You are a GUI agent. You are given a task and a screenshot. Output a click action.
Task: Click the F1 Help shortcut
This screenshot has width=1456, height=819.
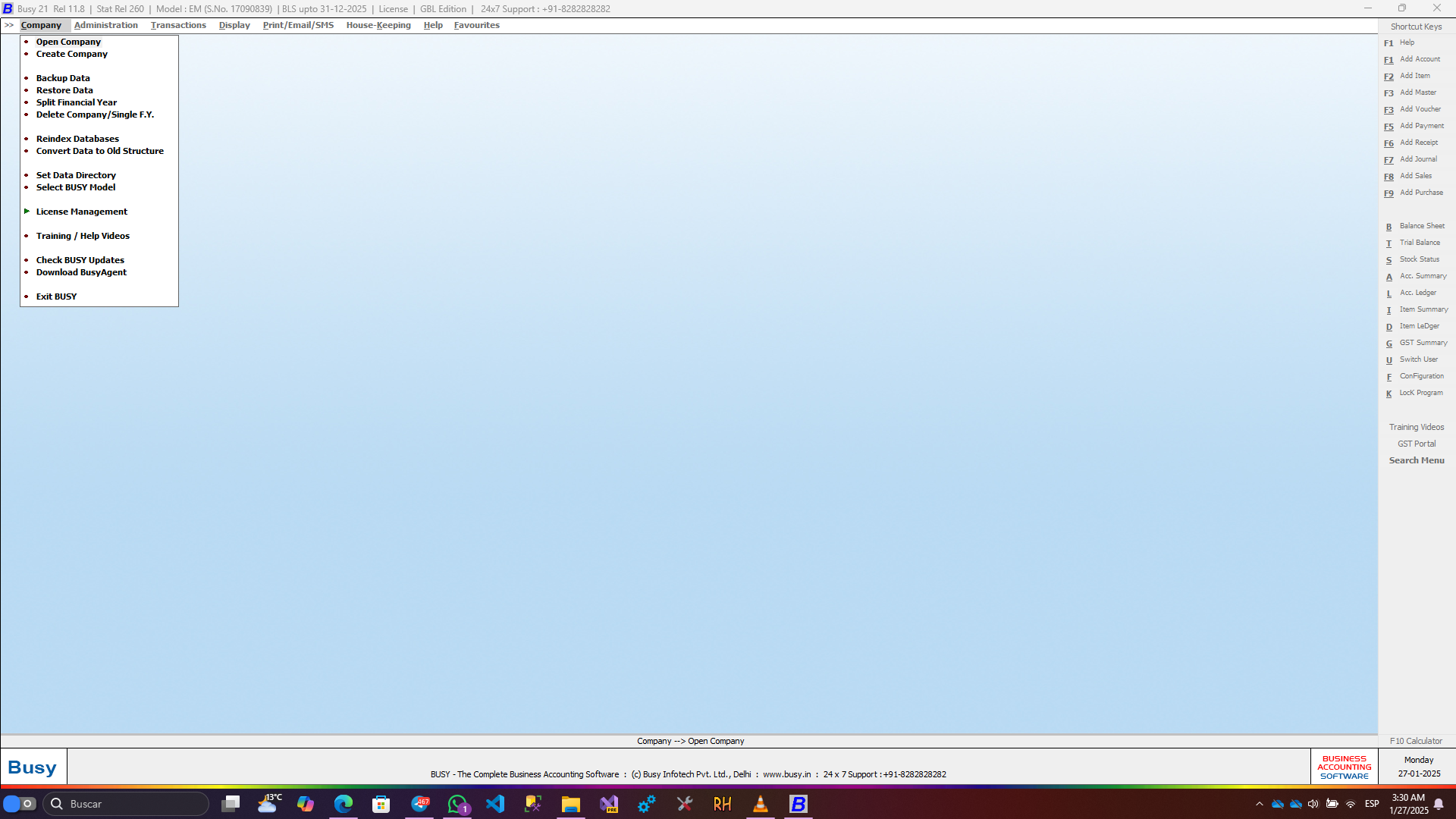coord(1407,42)
